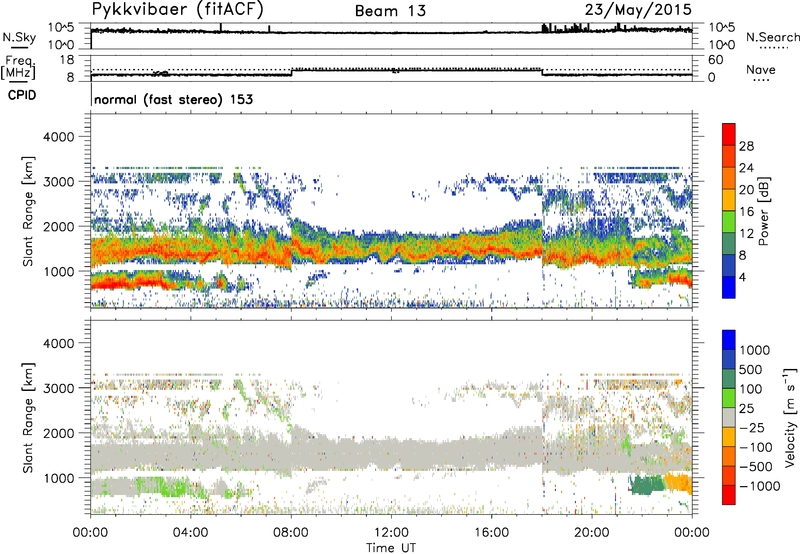Select "3000" on the power panel range axis
The height and width of the screenshot is (554, 800).
coord(58,182)
